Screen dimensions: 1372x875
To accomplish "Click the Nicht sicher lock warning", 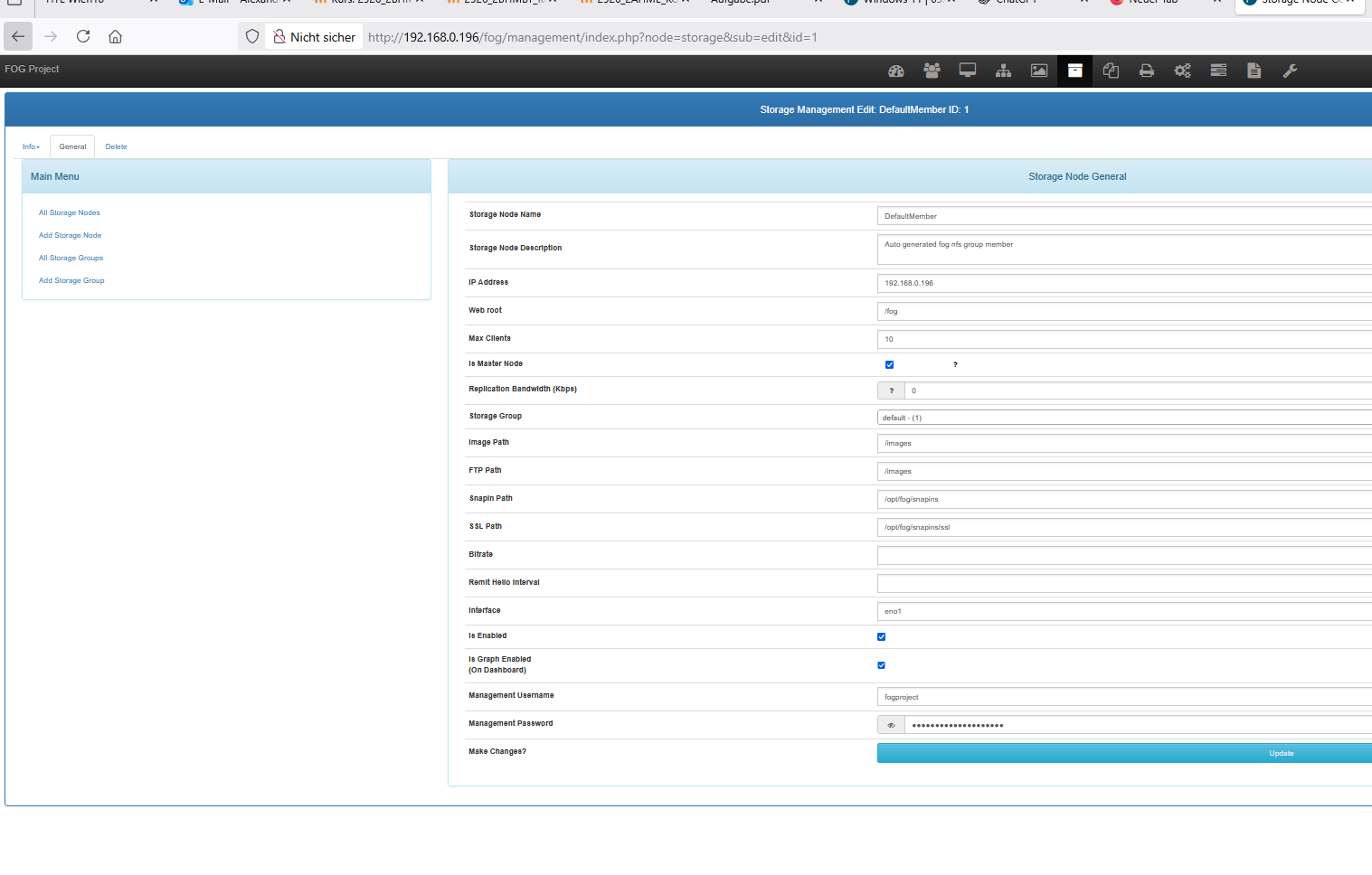I will click(x=315, y=37).
